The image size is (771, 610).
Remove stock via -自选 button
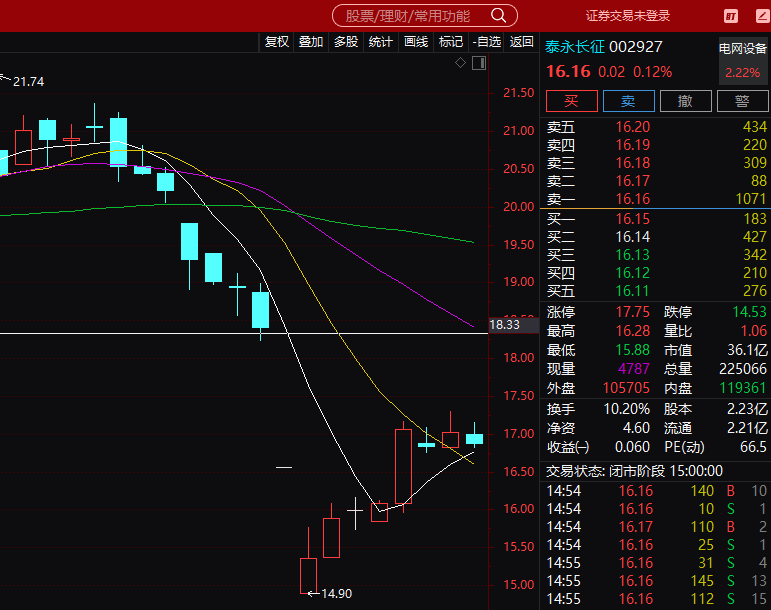(x=487, y=42)
